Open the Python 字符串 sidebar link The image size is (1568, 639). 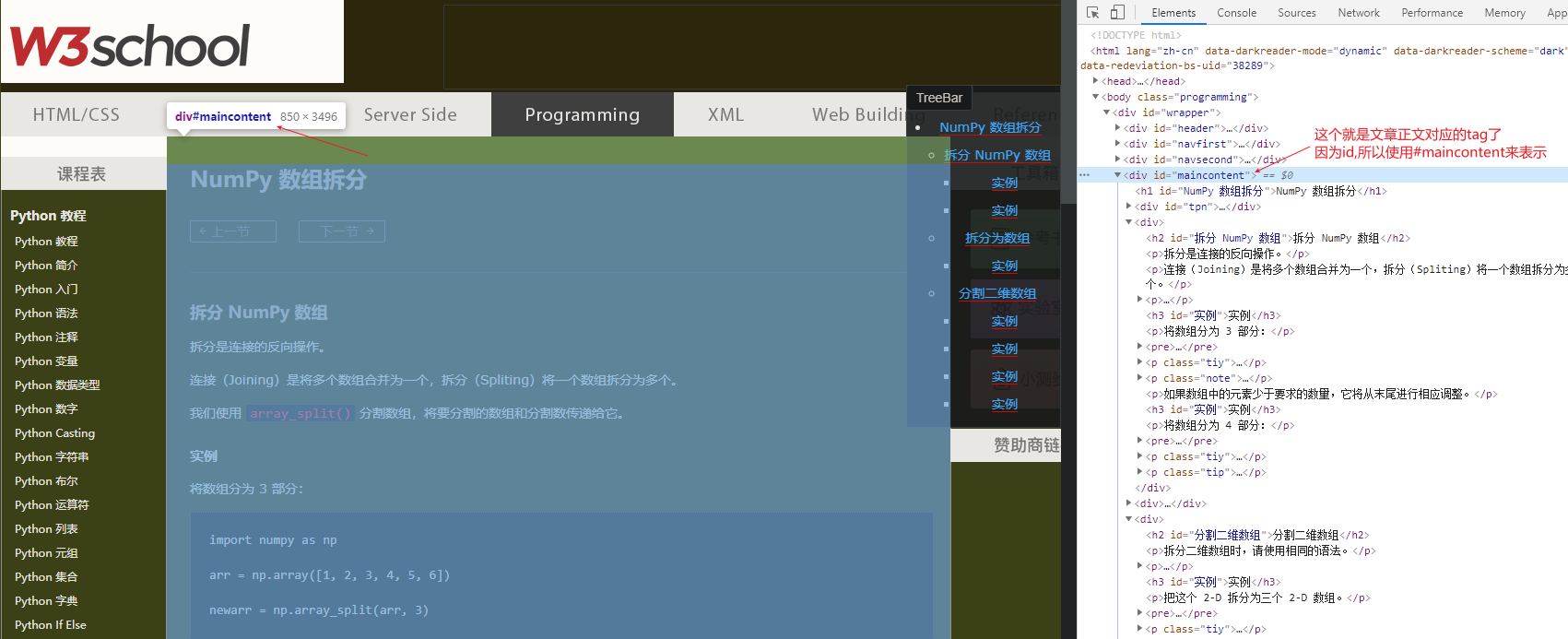click(x=52, y=457)
